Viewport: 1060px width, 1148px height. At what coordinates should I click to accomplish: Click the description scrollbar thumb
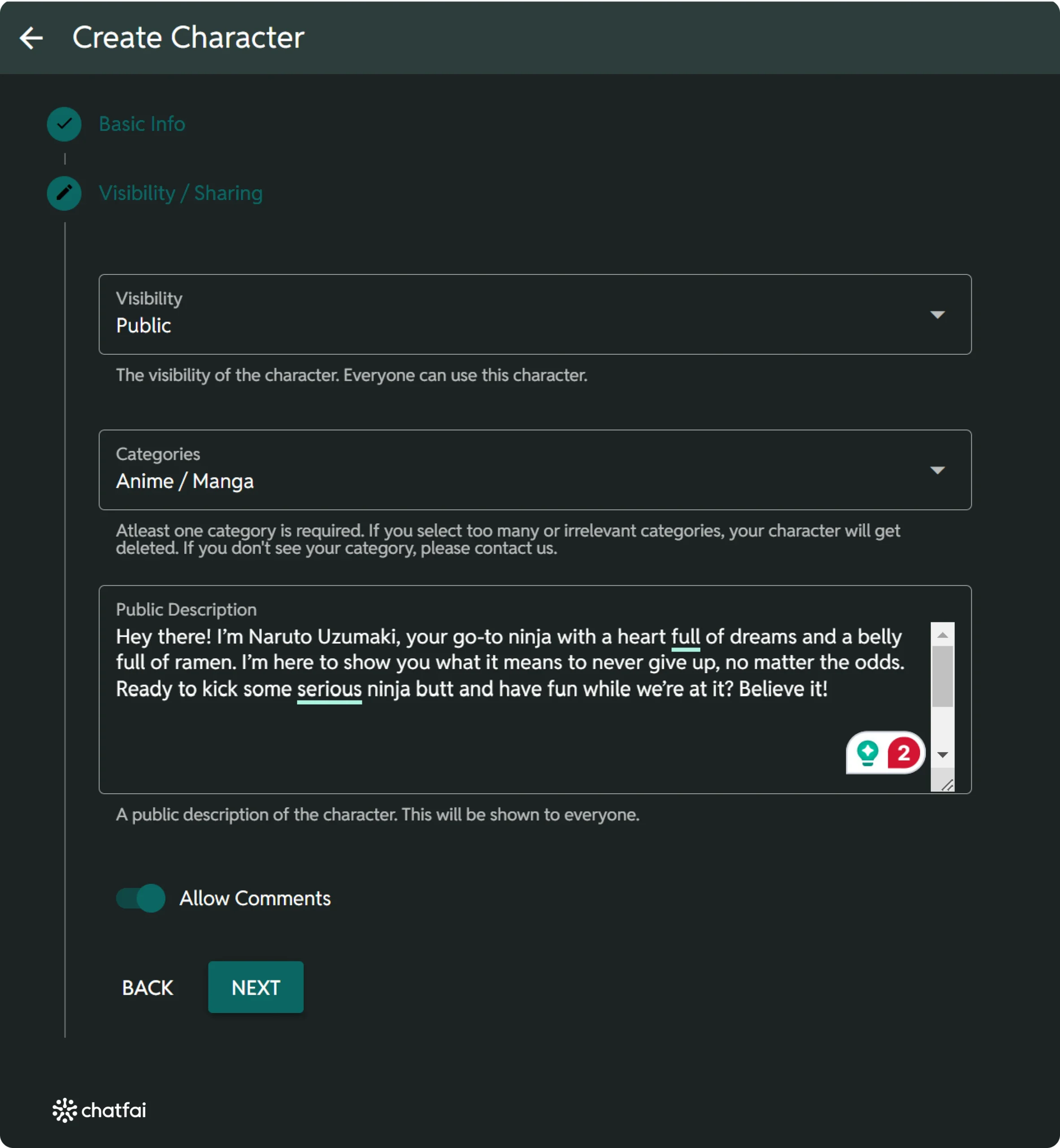tap(943, 676)
